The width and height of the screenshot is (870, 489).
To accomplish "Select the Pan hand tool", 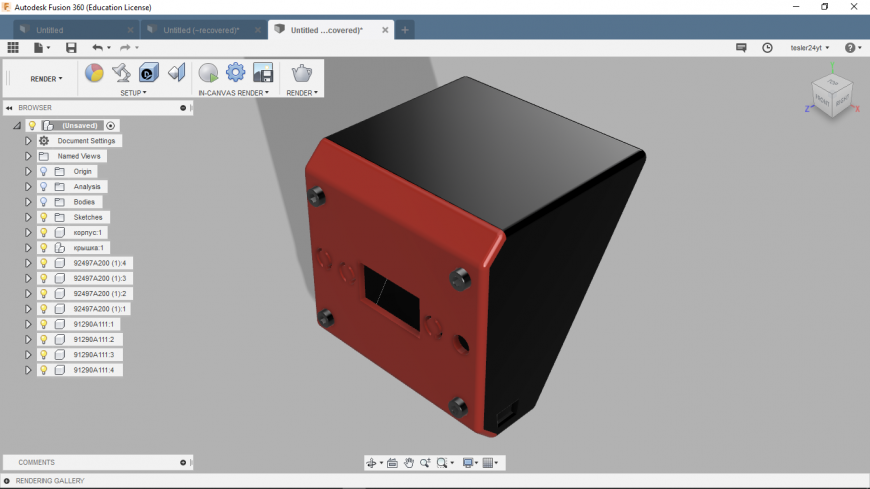I will point(409,463).
